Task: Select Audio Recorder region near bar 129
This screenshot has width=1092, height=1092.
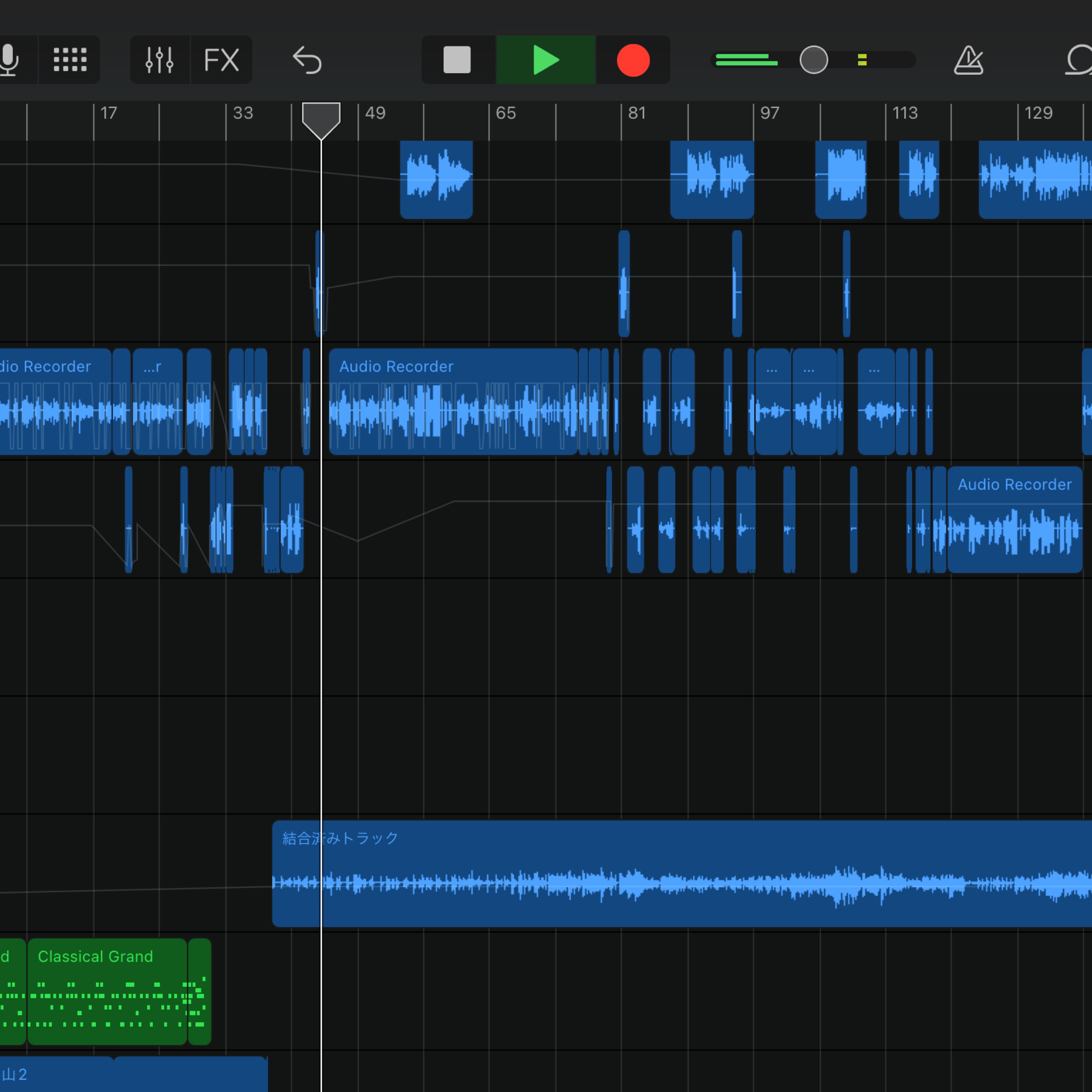Action: coord(1015,520)
